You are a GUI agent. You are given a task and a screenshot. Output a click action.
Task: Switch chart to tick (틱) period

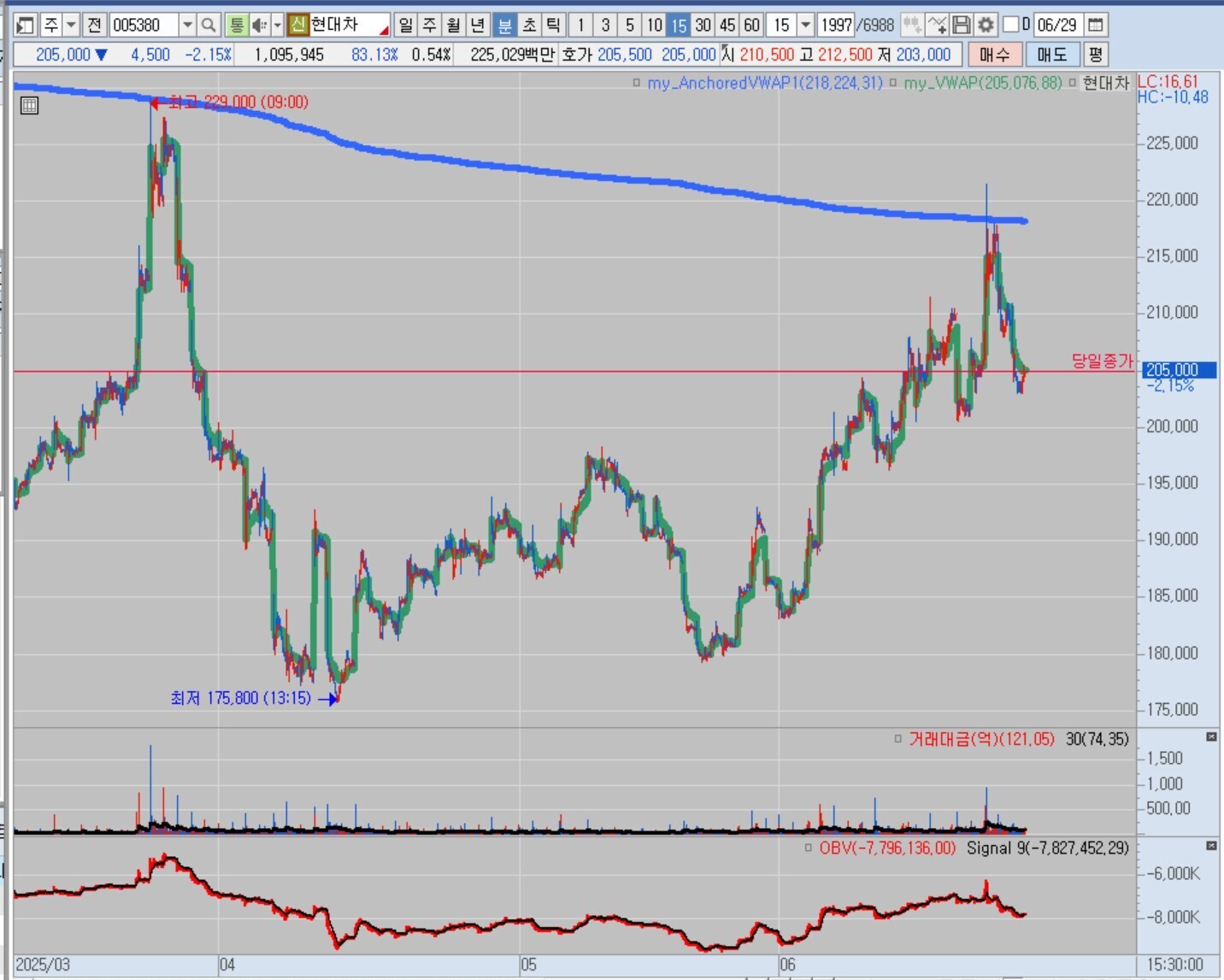pyautogui.click(x=553, y=25)
